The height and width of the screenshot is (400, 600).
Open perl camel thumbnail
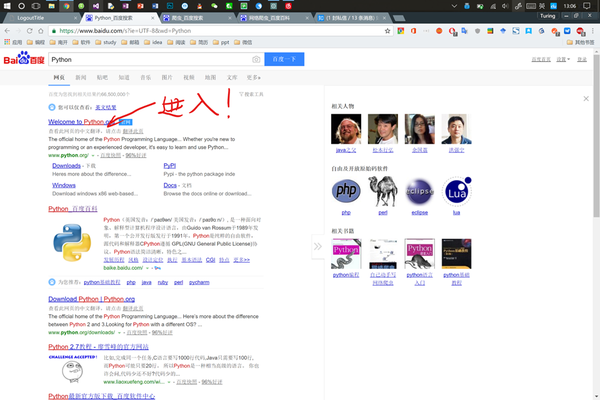click(x=383, y=191)
